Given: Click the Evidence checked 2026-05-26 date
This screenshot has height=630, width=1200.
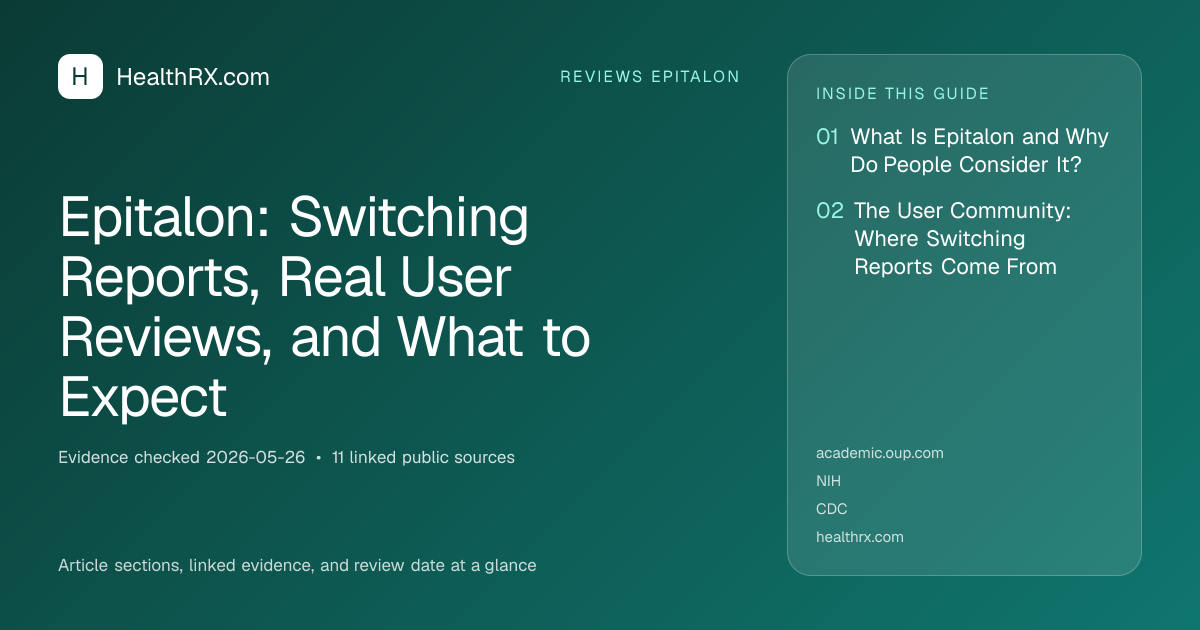Looking at the screenshot, I should (182, 458).
